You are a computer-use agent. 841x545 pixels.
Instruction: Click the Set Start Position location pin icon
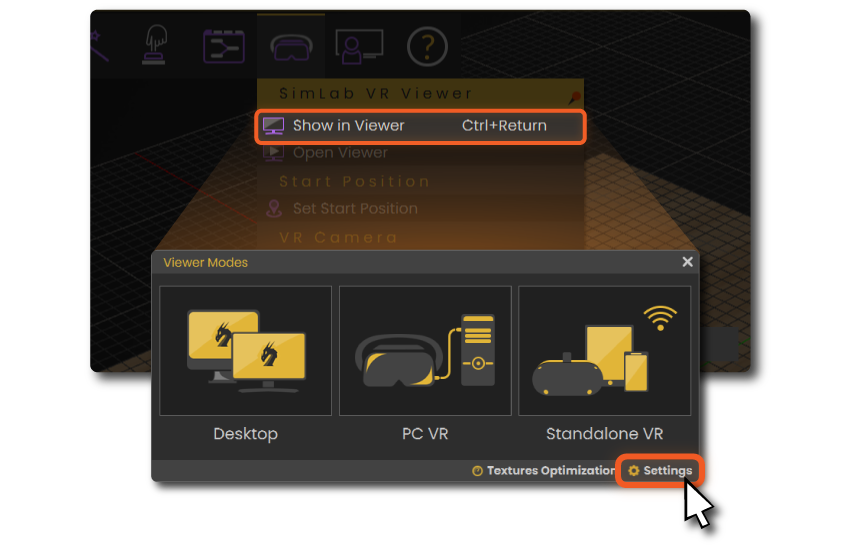click(274, 208)
